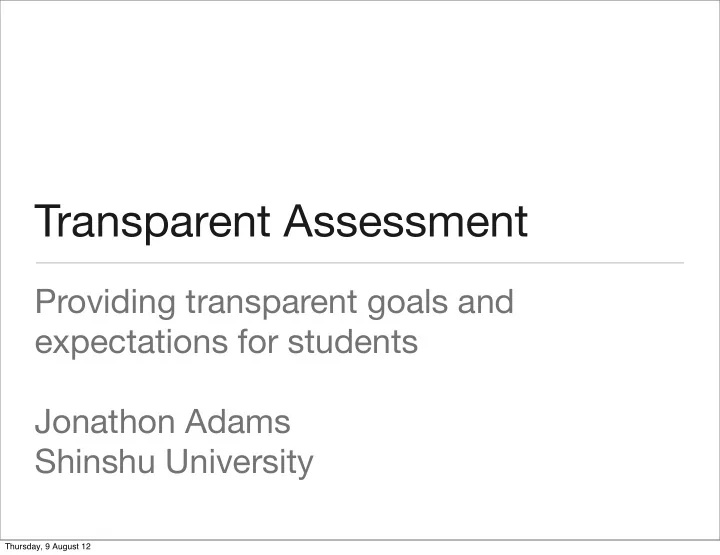
Task: Click the "Thursday, 9 August 12" date footer
Action: 48,547
